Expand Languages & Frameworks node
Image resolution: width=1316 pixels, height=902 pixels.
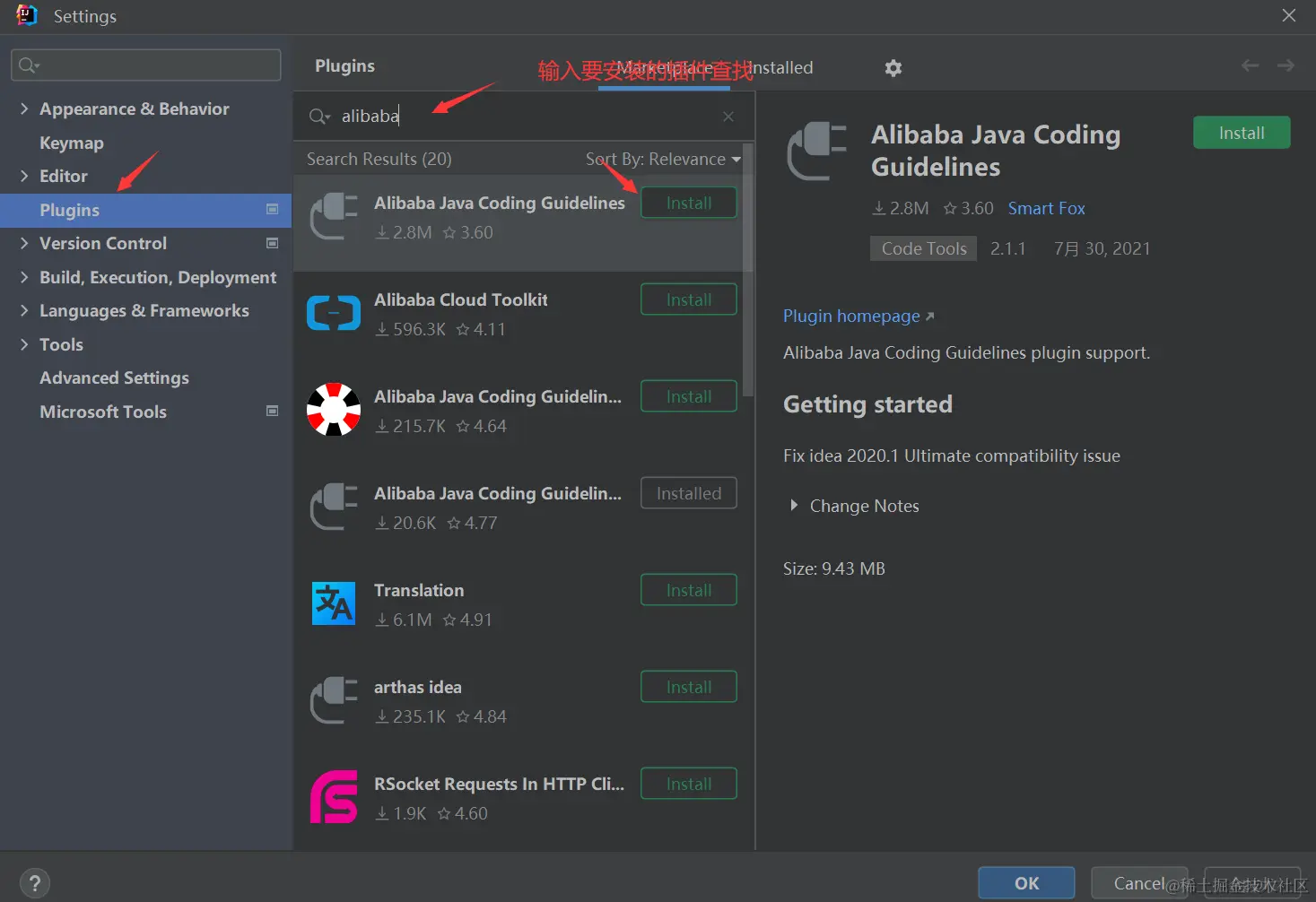pos(24,310)
